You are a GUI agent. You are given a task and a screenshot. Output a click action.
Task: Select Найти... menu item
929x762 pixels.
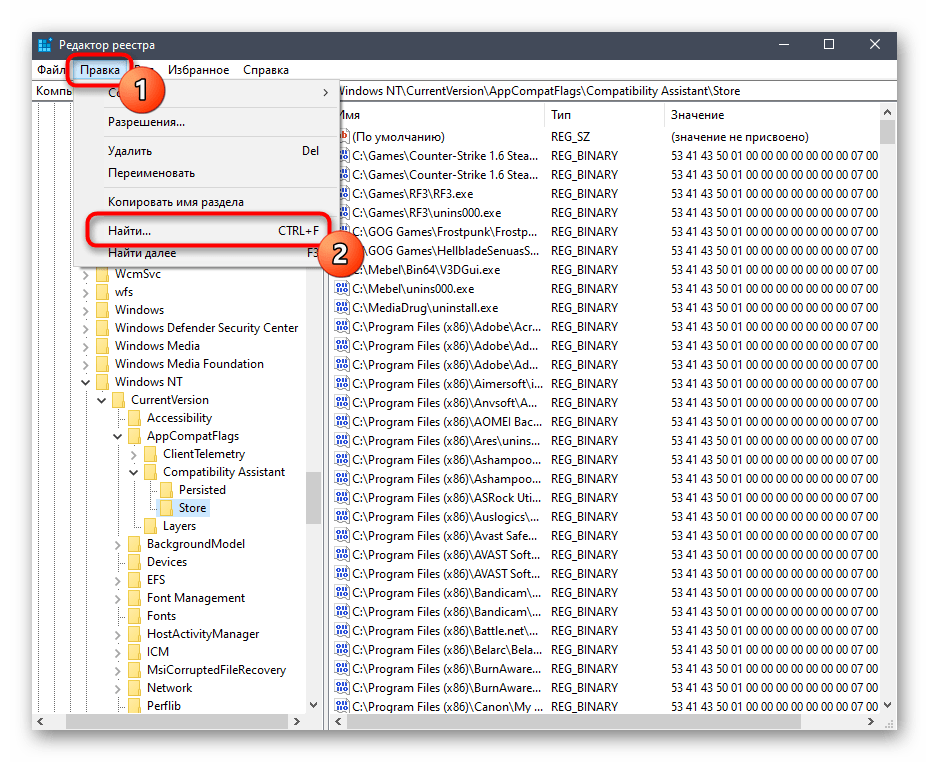[x=206, y=231]
